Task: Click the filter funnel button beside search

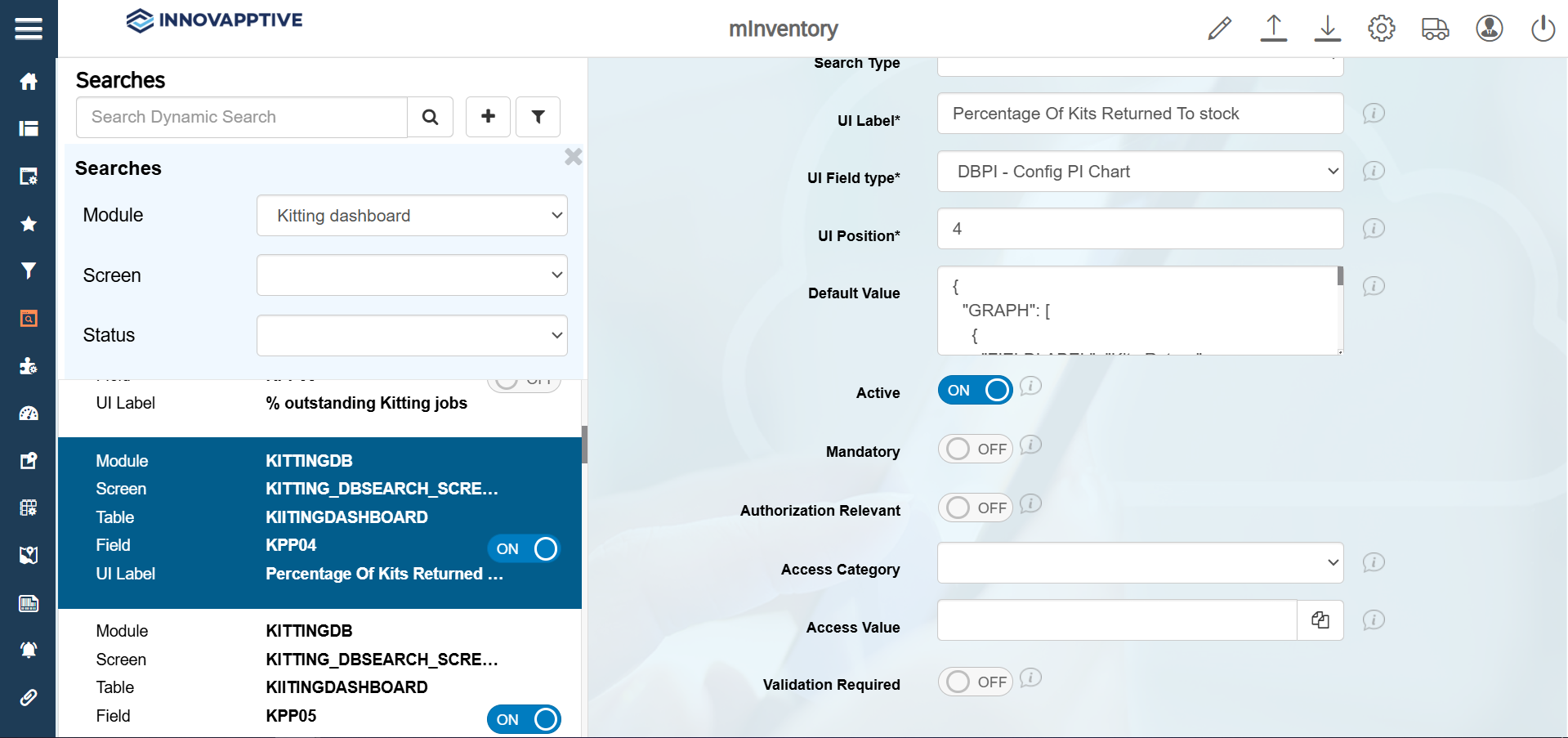Action: click(x=538, y=117)
